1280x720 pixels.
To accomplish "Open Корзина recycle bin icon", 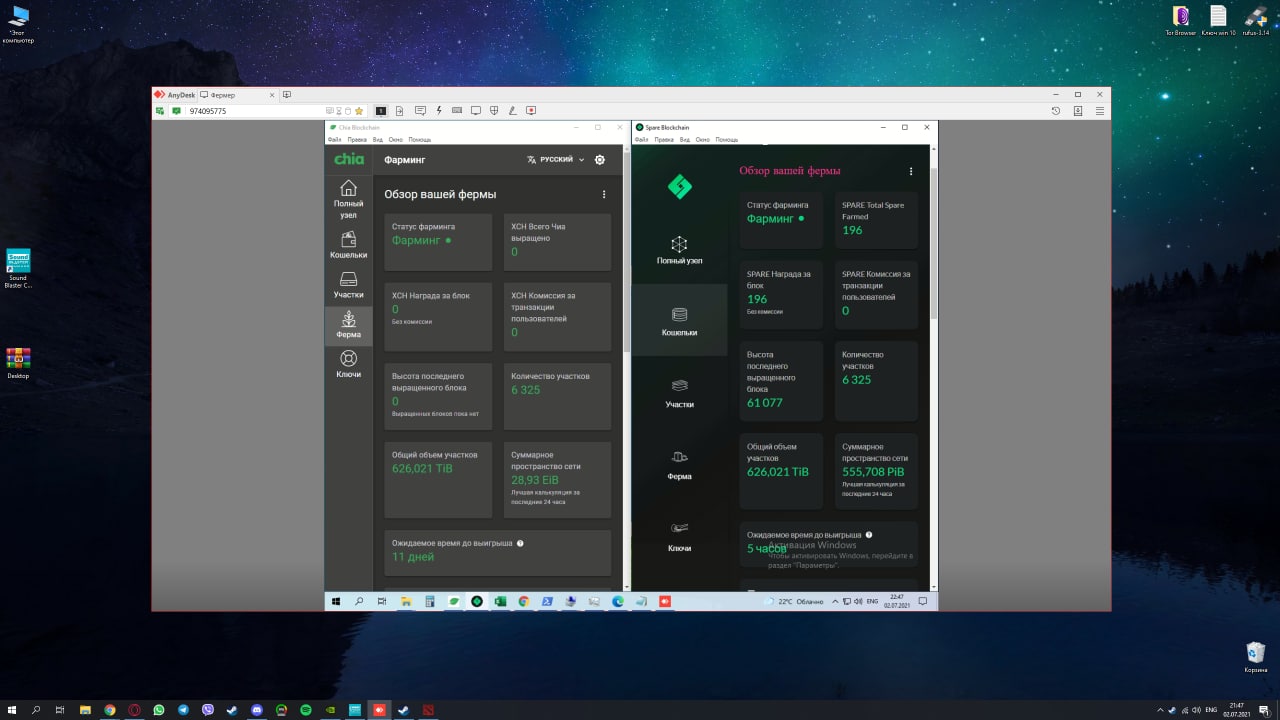I will [x=1255, y=656].
